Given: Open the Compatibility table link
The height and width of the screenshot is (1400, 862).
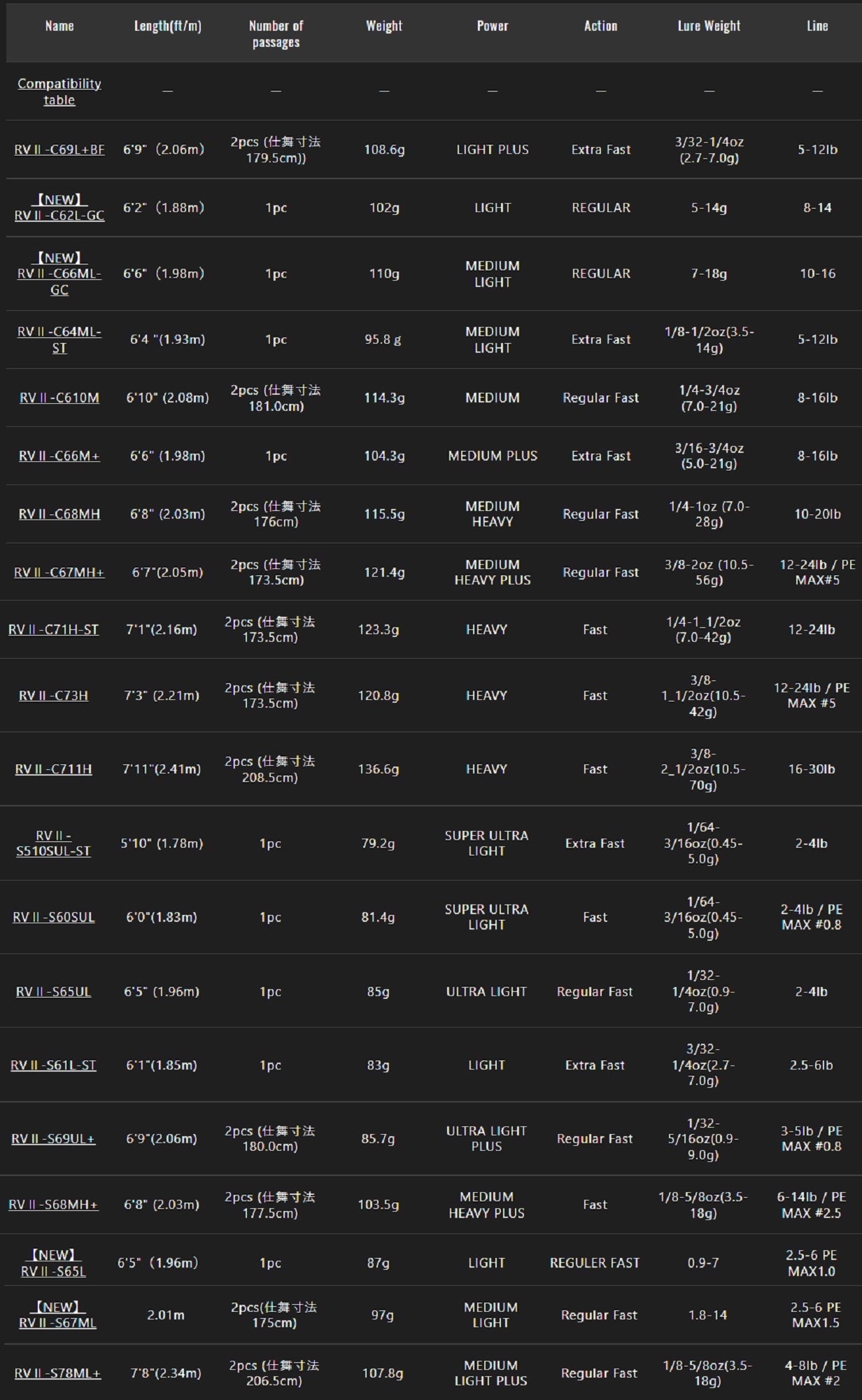Looking at the screenshot, I should tap(59, 92).
